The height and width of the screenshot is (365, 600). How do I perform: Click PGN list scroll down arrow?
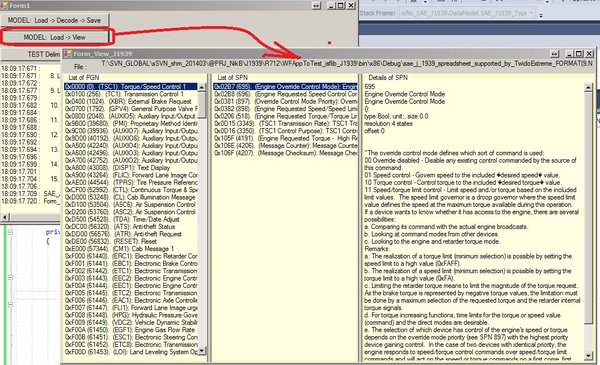click(202, 350)
